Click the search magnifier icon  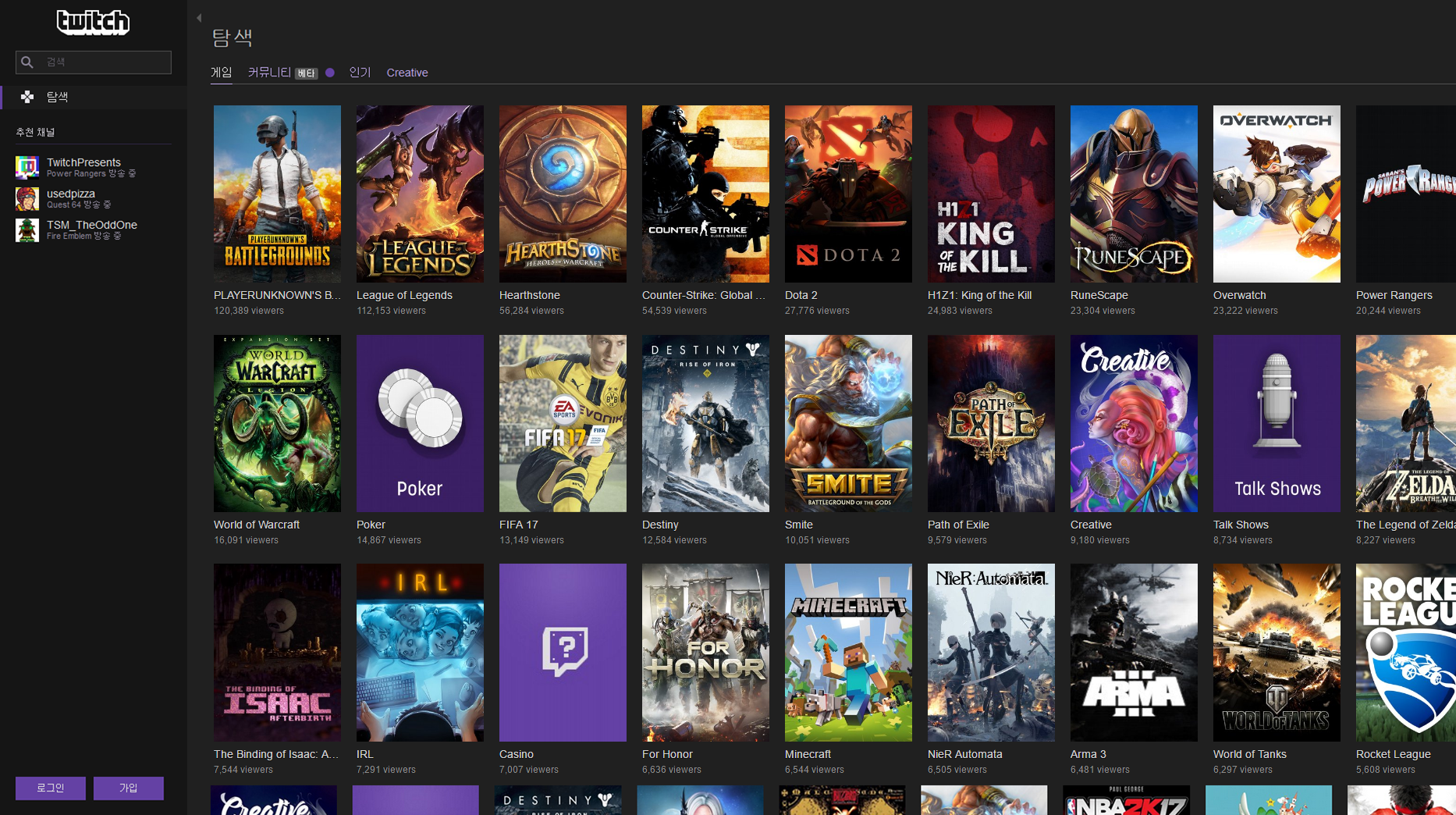pos(27,62)
